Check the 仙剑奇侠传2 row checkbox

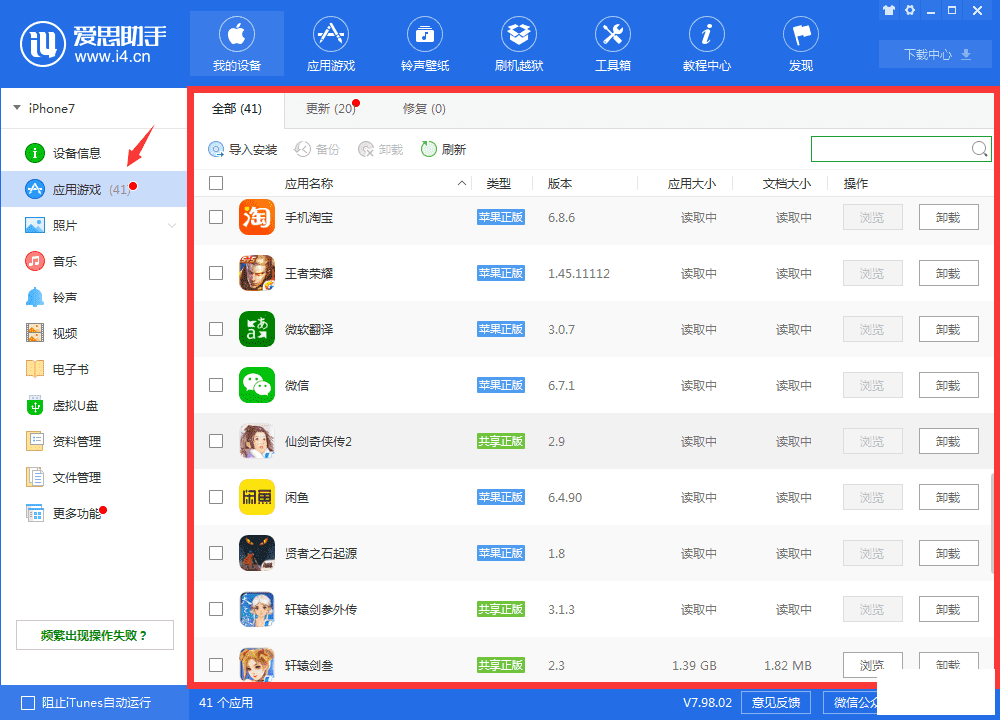click(216, 441)
